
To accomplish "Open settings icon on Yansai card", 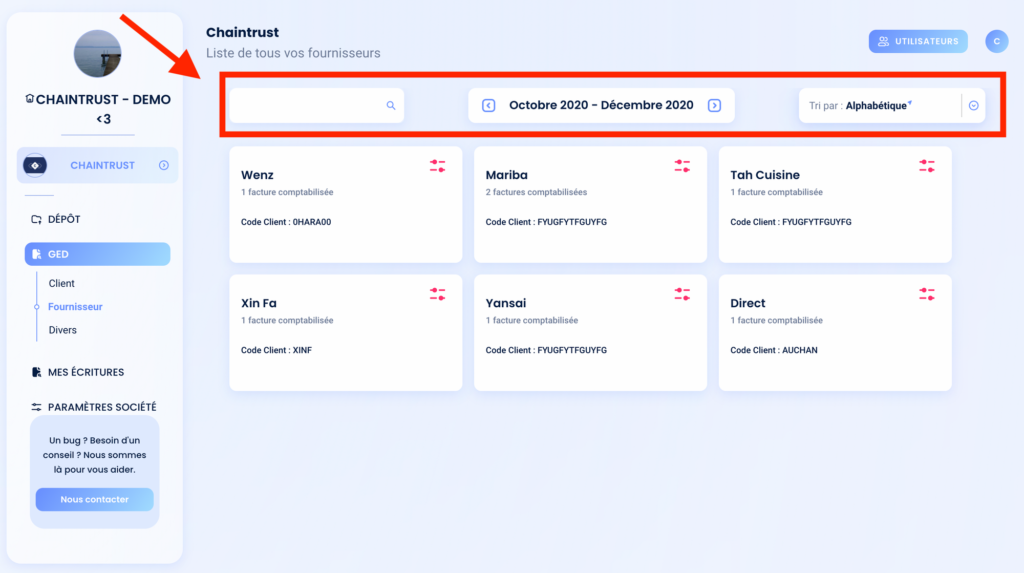I will [682, 294].
